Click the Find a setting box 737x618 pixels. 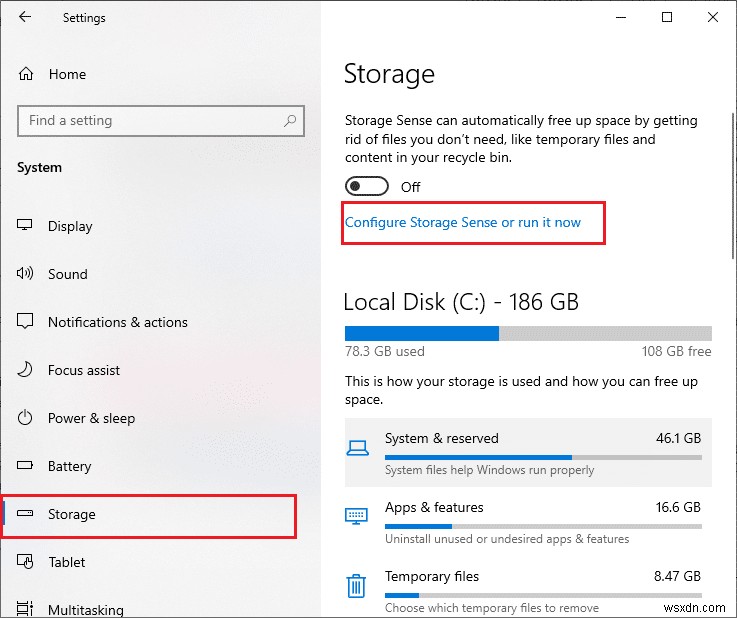pyautogui.click(x=150, y=121)
